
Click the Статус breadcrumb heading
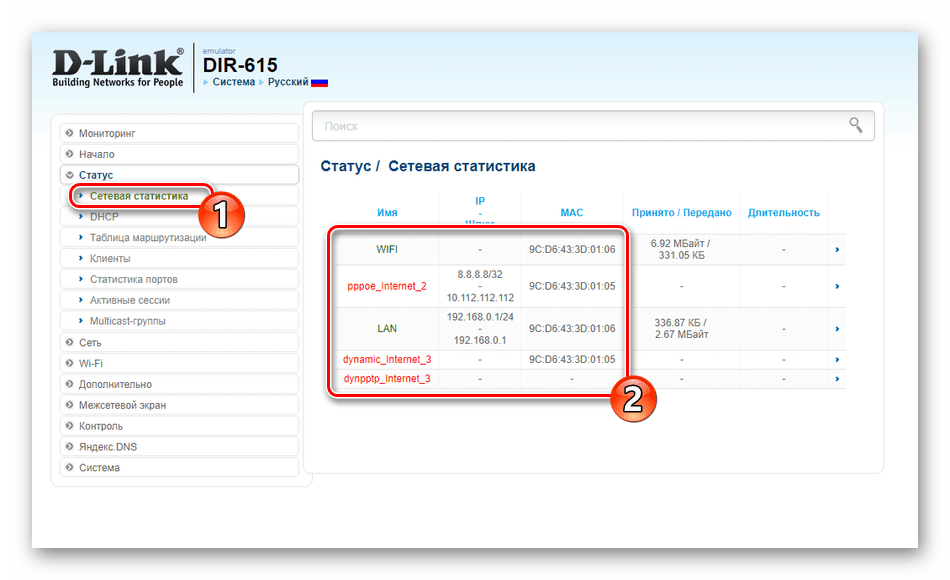345,167
